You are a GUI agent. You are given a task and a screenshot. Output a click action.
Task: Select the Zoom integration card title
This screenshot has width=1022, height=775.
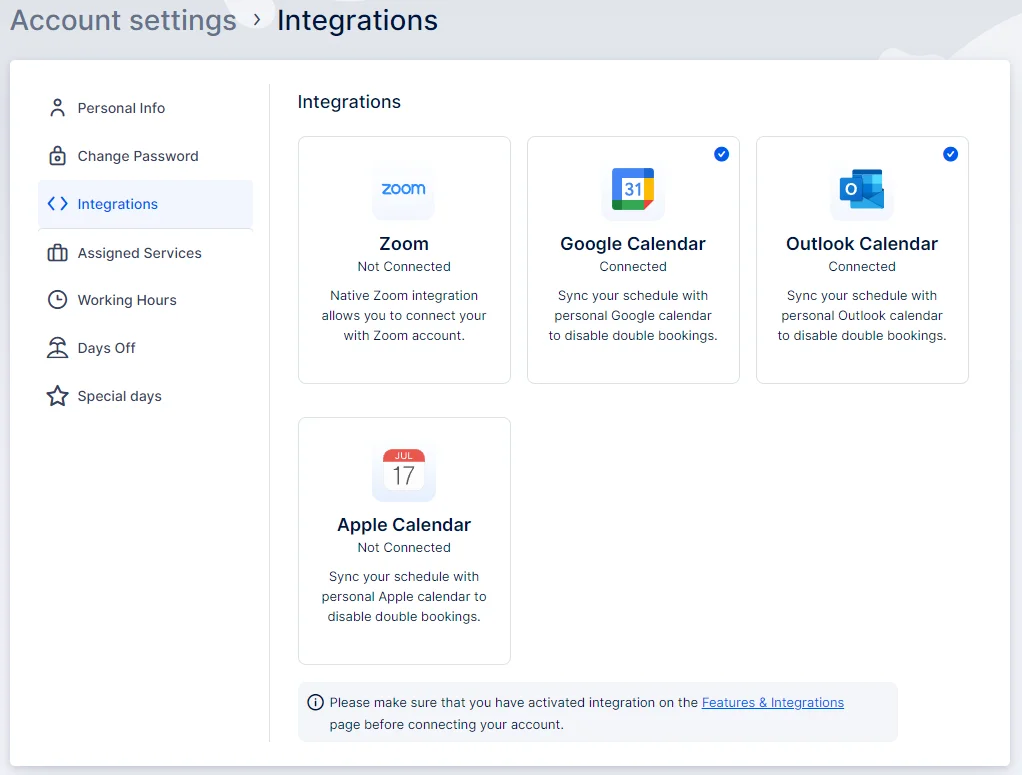404,244
